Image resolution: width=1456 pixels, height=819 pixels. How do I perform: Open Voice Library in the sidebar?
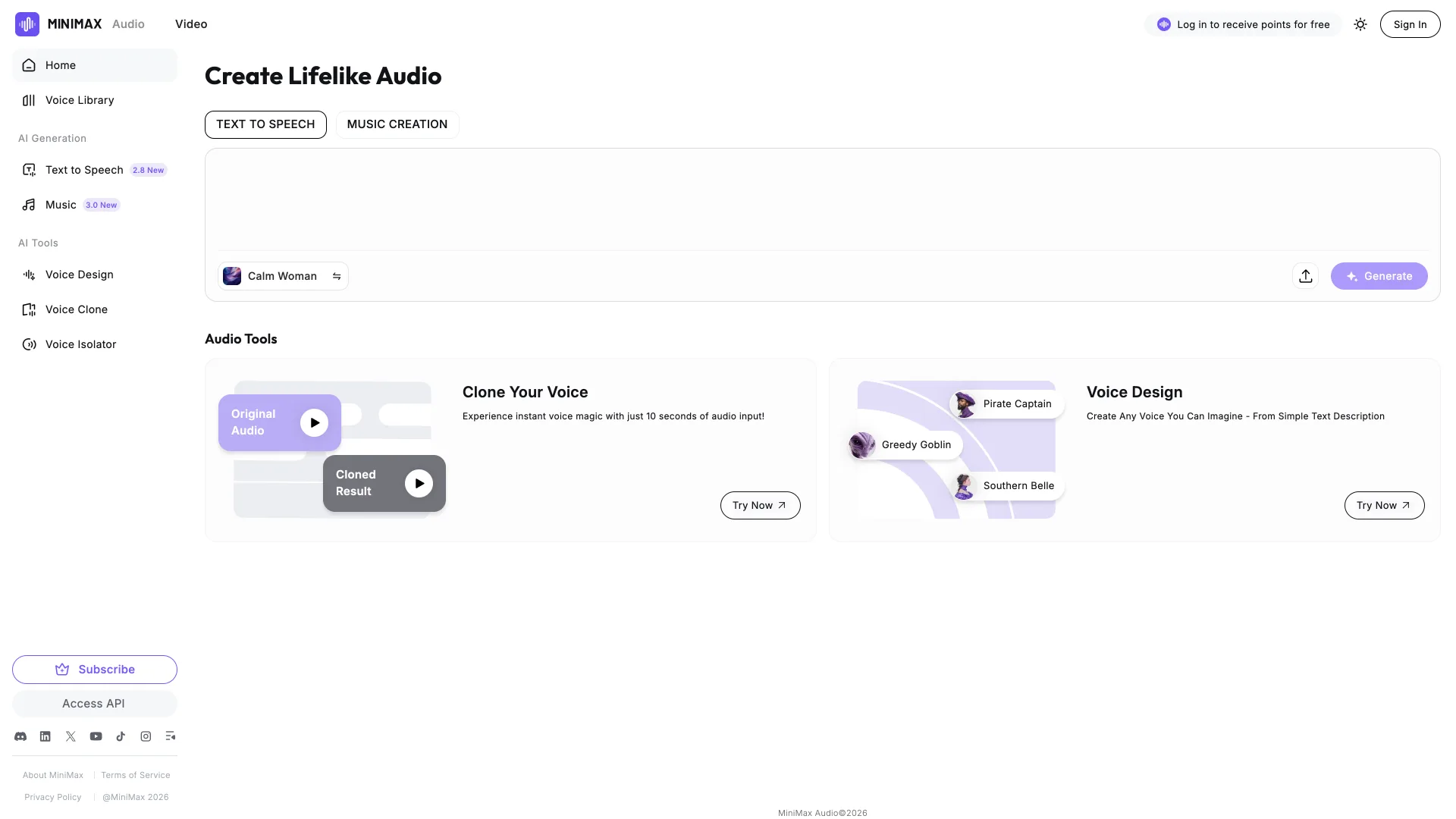[x=95, y=100]
